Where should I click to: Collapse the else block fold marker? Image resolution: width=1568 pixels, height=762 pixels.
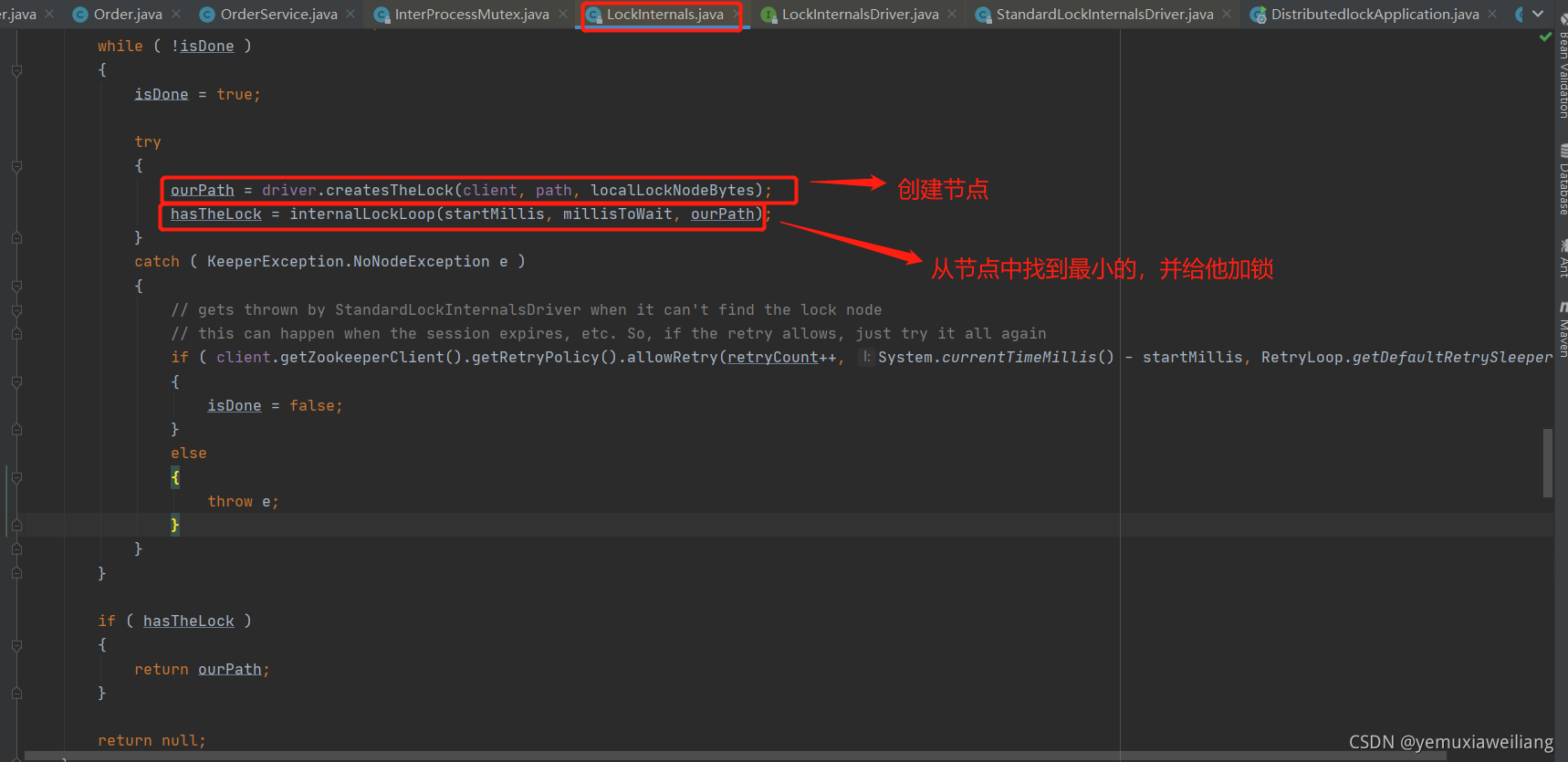pyautogui.click(x=16, y=477)
